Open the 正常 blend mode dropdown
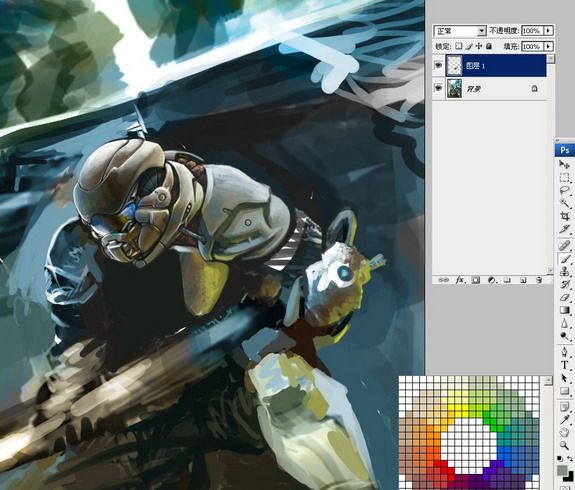 [460, 31]
